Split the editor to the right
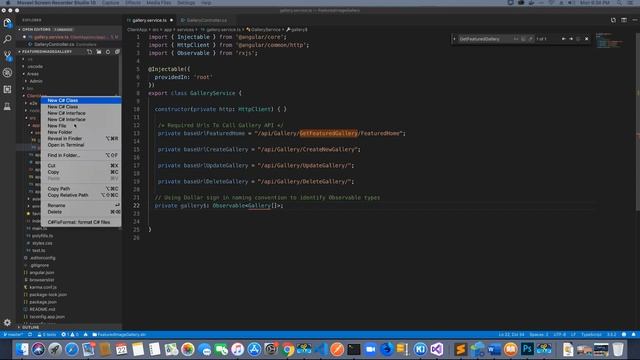 pyautogui.click(x=624, y=20)
